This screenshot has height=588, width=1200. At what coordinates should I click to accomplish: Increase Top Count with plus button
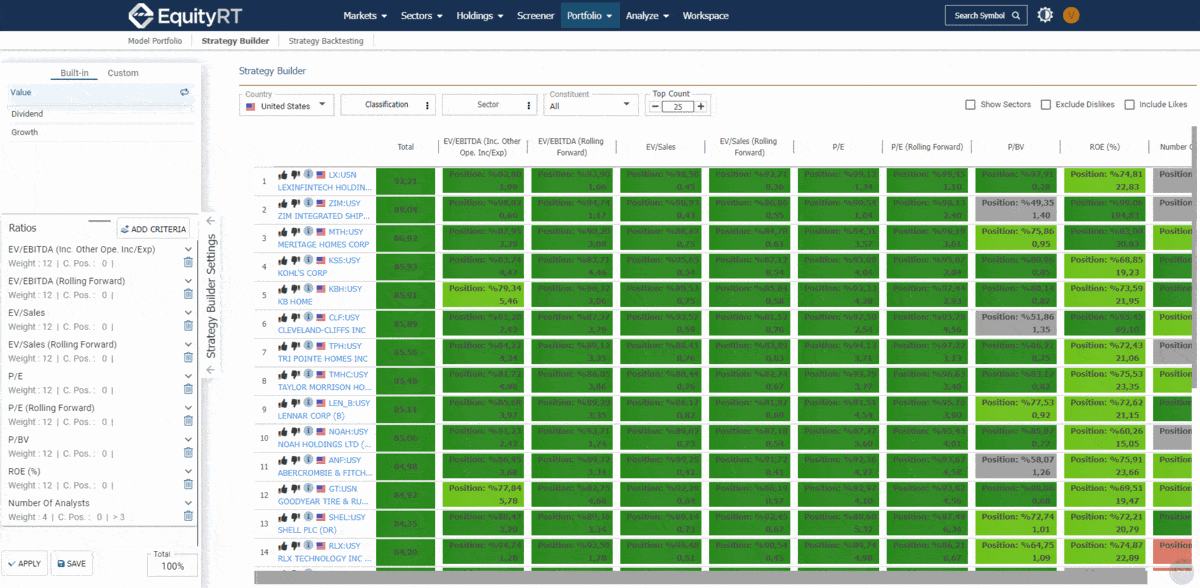[701, 106]
